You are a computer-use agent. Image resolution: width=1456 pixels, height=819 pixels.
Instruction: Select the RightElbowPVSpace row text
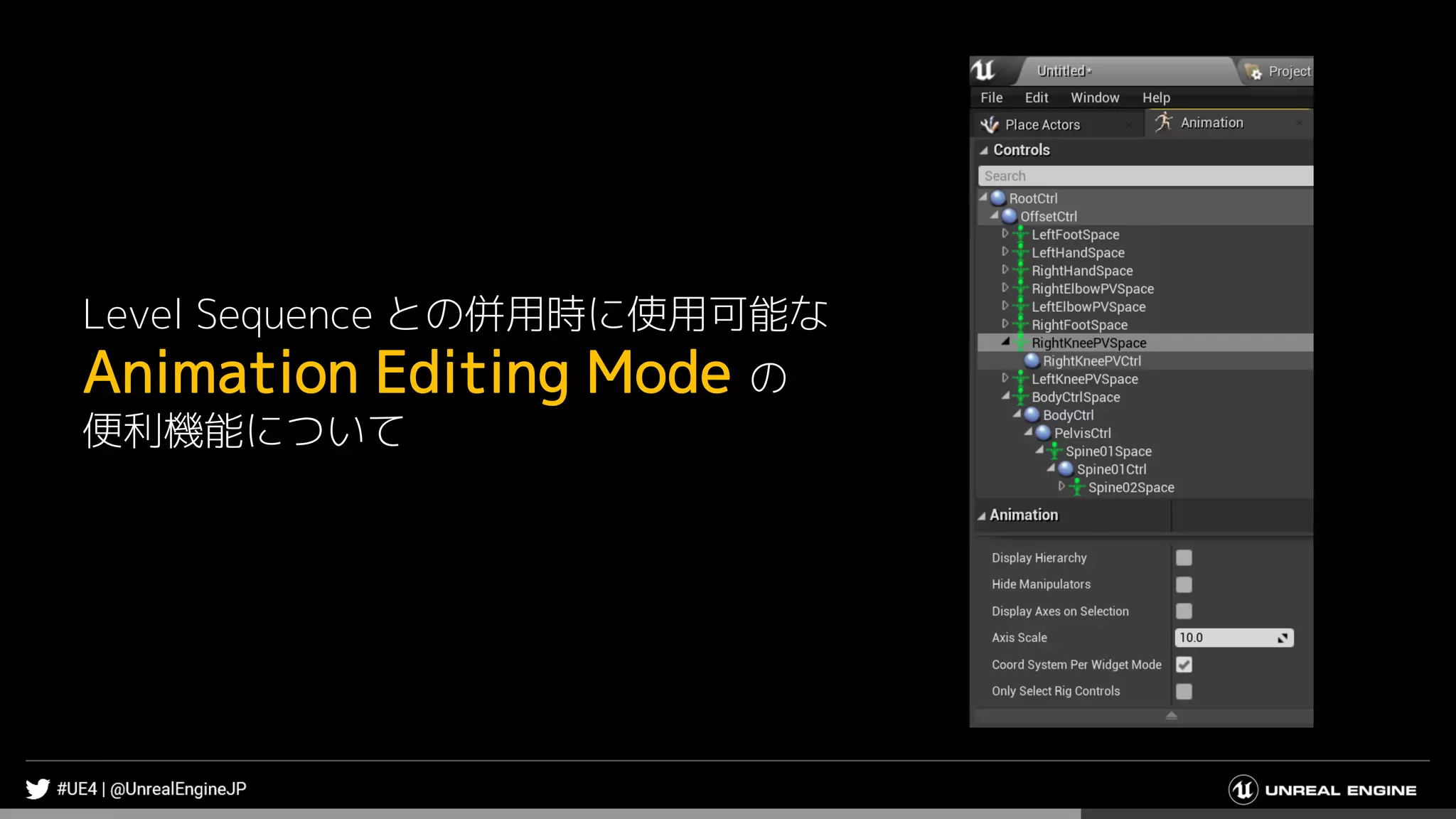tap(1093, 289)
